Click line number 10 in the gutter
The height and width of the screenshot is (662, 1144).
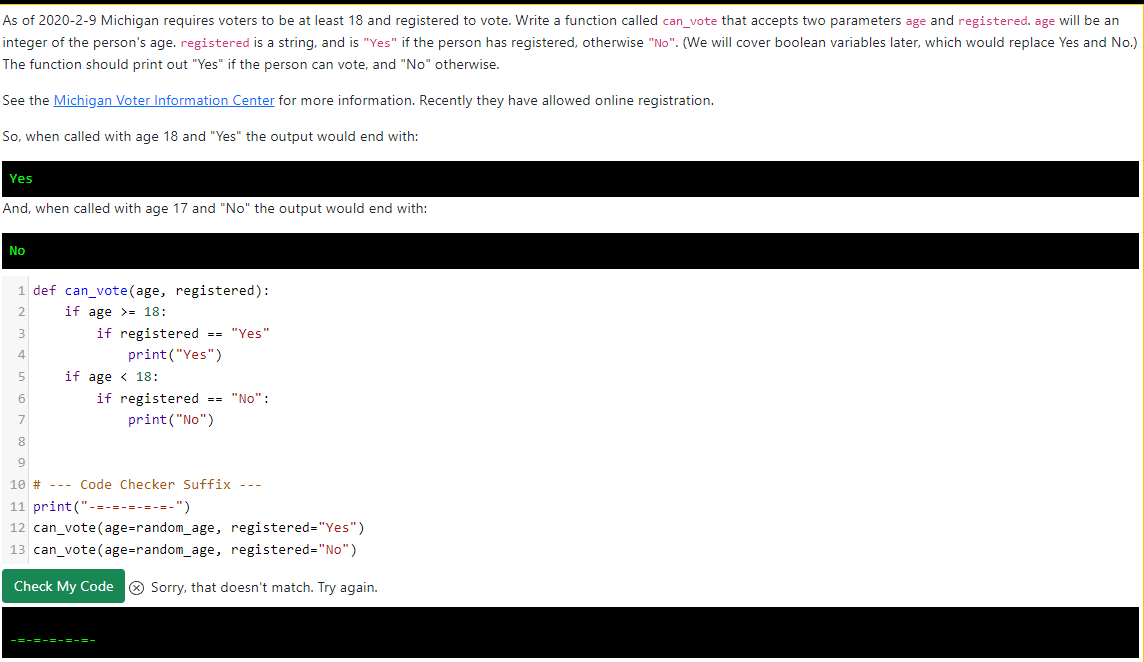tap(16, 484)
